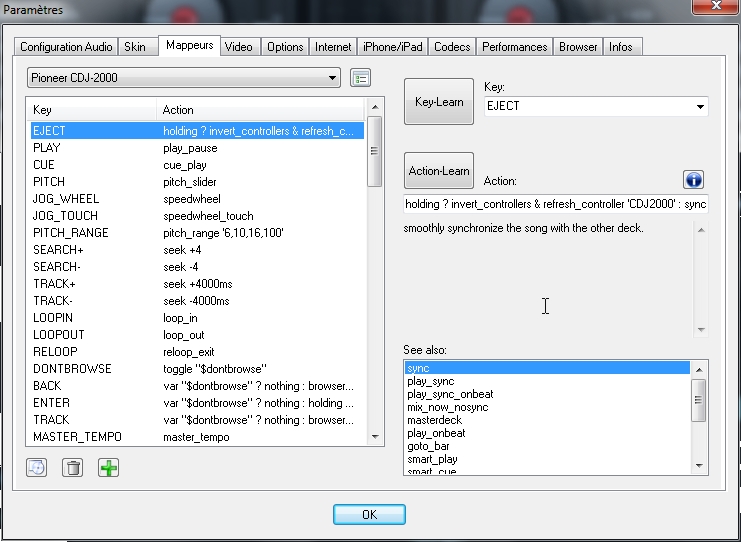Add new mapping with green plus
This screenshot has width=741, height=542.
point(108,468)
